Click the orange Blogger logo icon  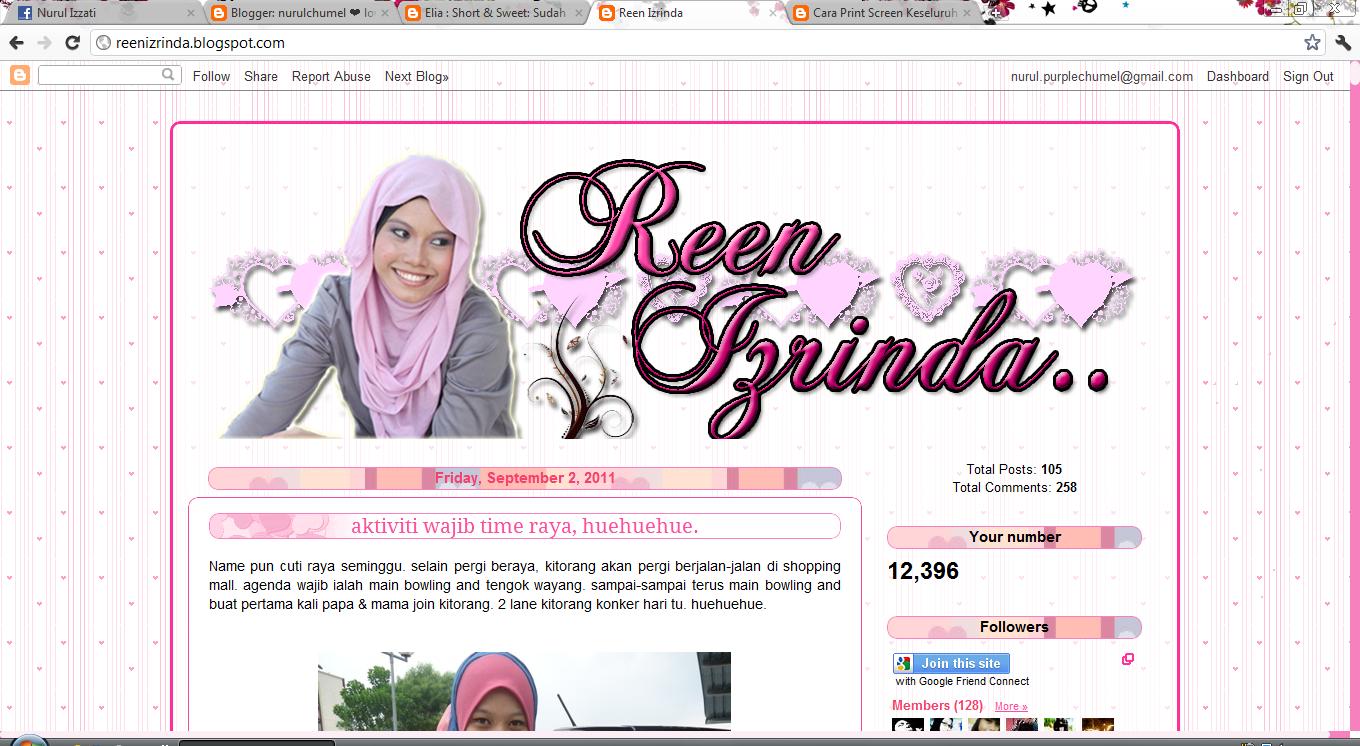click(20, 75)
